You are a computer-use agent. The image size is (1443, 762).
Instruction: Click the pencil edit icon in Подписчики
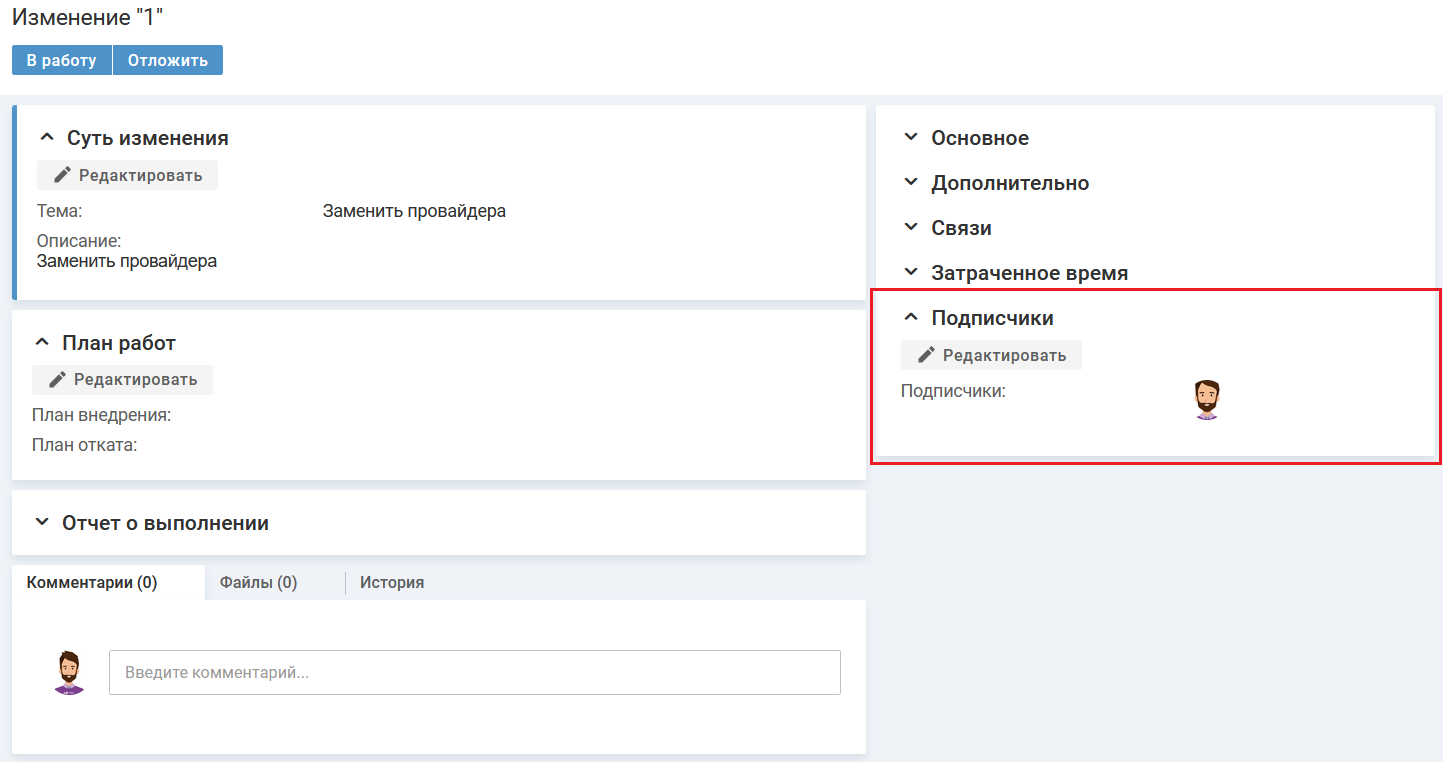(x=927, y=355)
